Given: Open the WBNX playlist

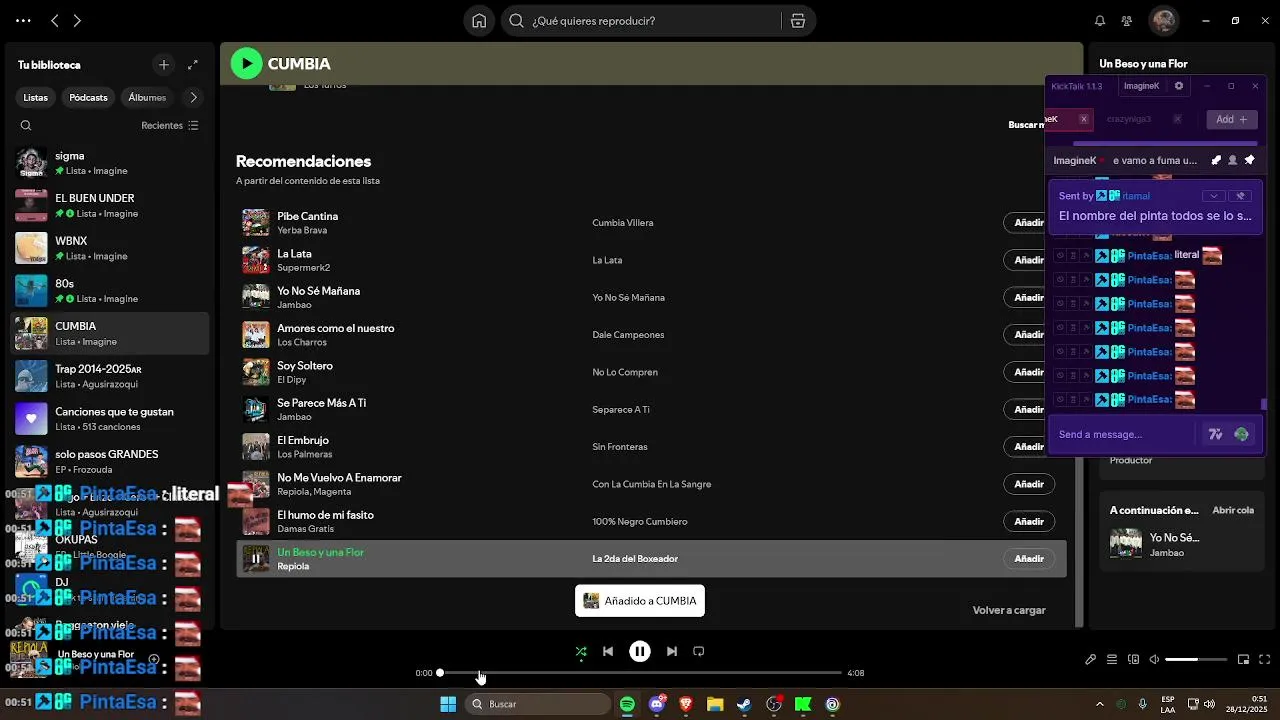Looking at the screenshot, I should (110, 248).
